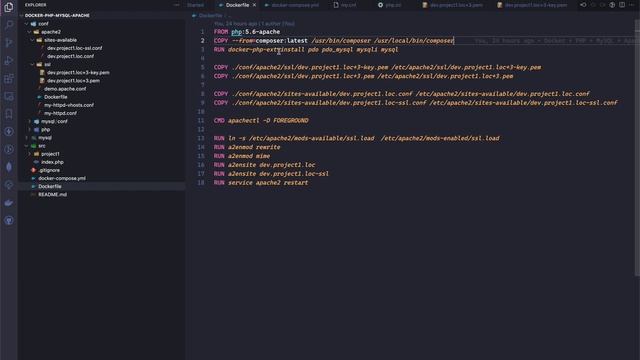The height and width of the screenshot is (360, 640).
Task: Switch to the dev.project1.loc+3.pem tab
Action: pos(453,5)
